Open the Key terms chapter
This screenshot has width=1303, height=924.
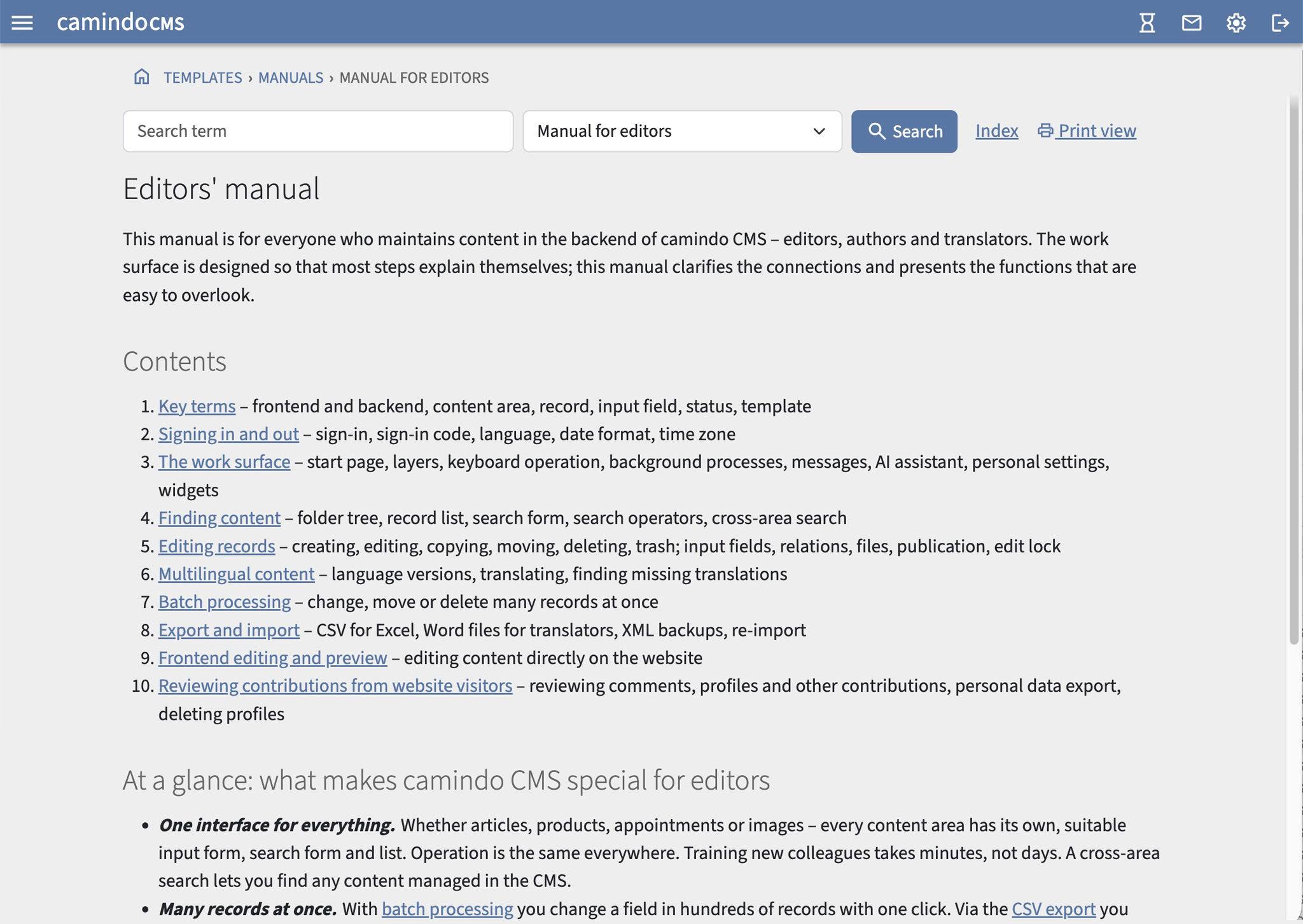click(x=197, y=406)
